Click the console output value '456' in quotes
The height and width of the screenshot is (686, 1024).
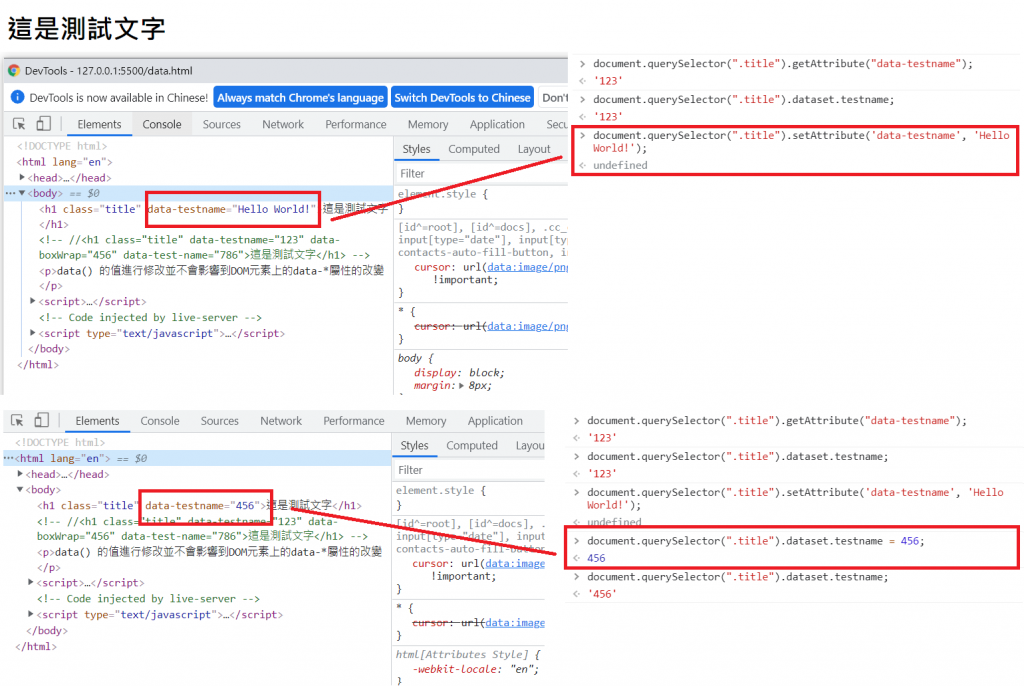601,594
